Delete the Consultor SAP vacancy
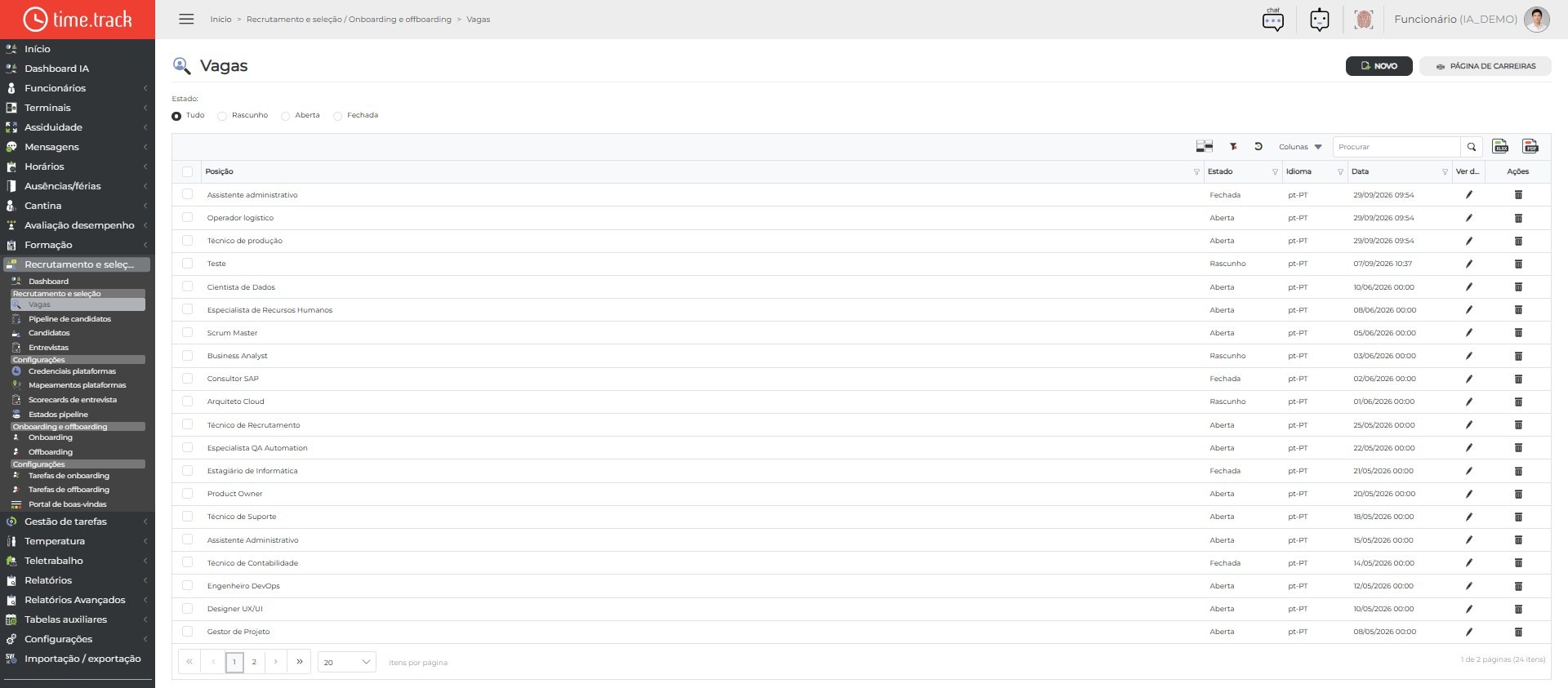This screenshot has width=1568, height=688. coord(1518,379)
